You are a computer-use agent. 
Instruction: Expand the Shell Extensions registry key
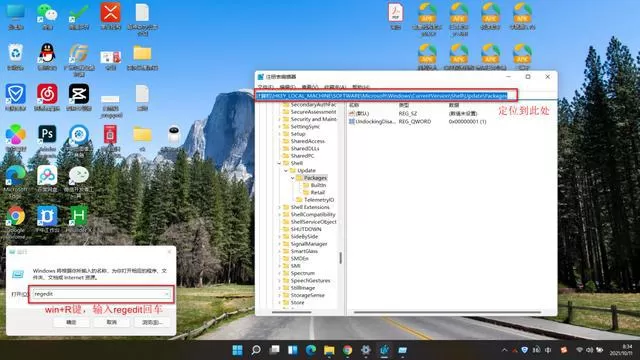coord(280,207)
